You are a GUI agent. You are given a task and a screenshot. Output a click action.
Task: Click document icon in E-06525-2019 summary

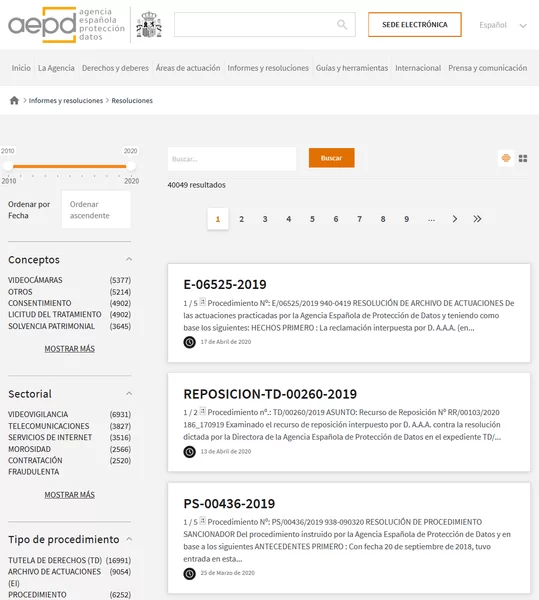(202, 302)
